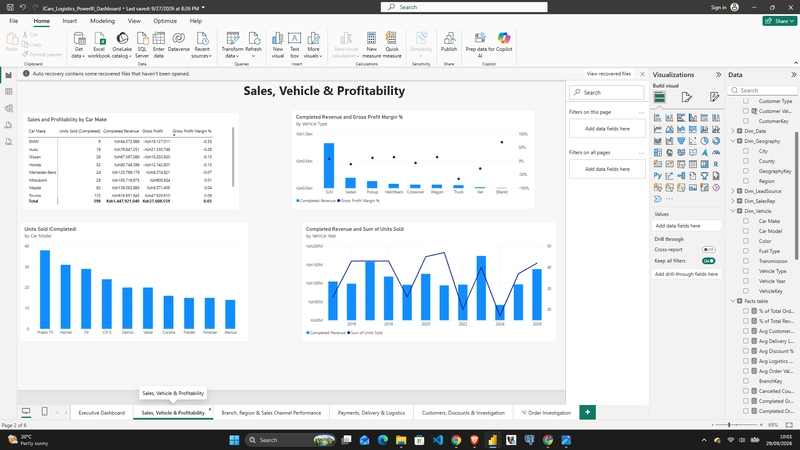Add drill-through fields here
800x450 pixels.
[x=686, y=274]
